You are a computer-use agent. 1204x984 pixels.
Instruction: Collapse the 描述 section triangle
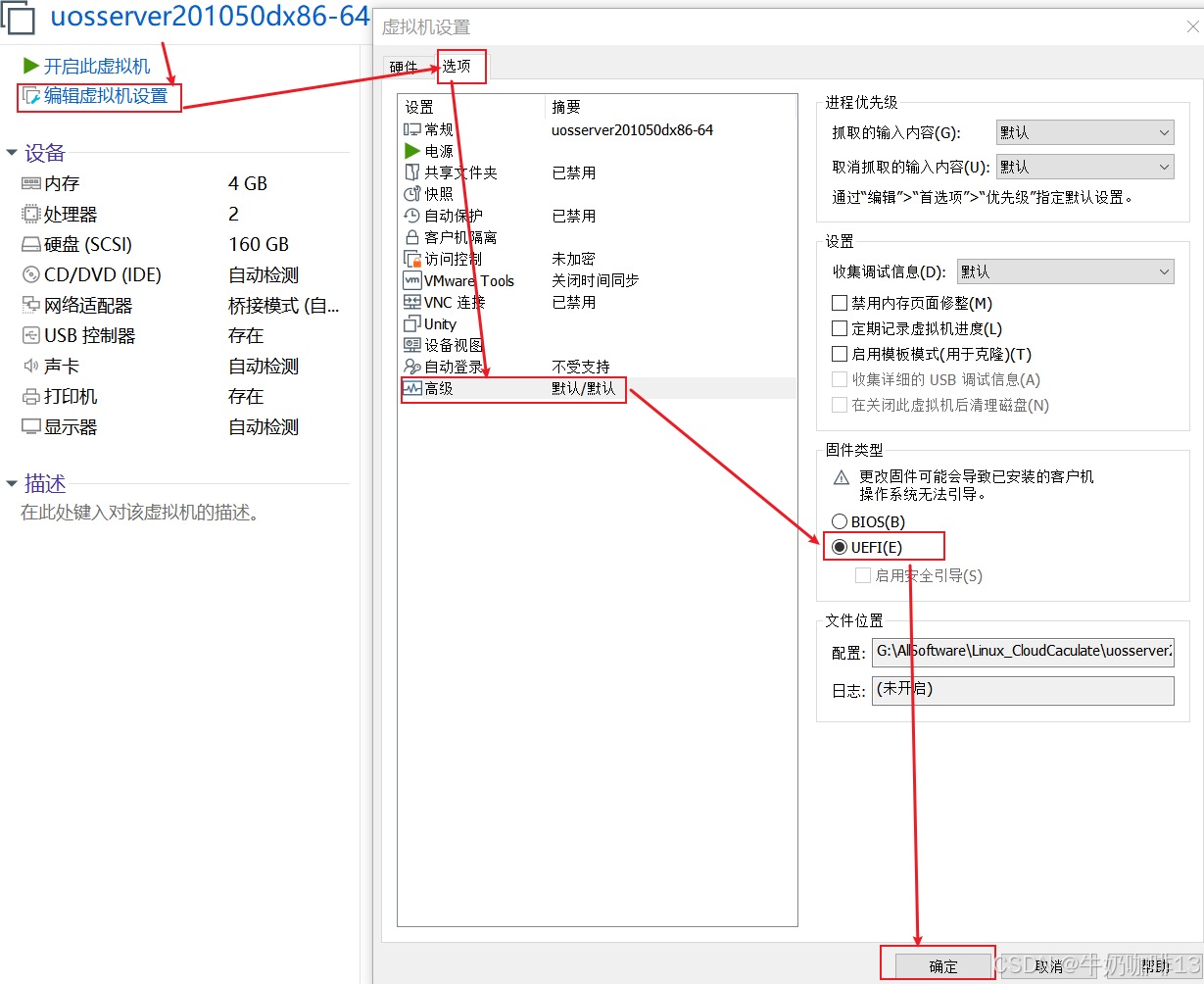pyautogui.click(x=12, y=483)
